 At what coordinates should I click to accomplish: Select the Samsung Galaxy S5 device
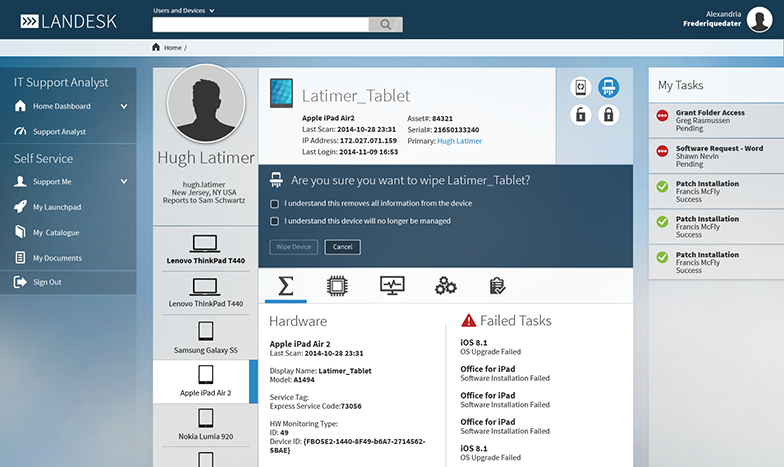pos(205,337)
